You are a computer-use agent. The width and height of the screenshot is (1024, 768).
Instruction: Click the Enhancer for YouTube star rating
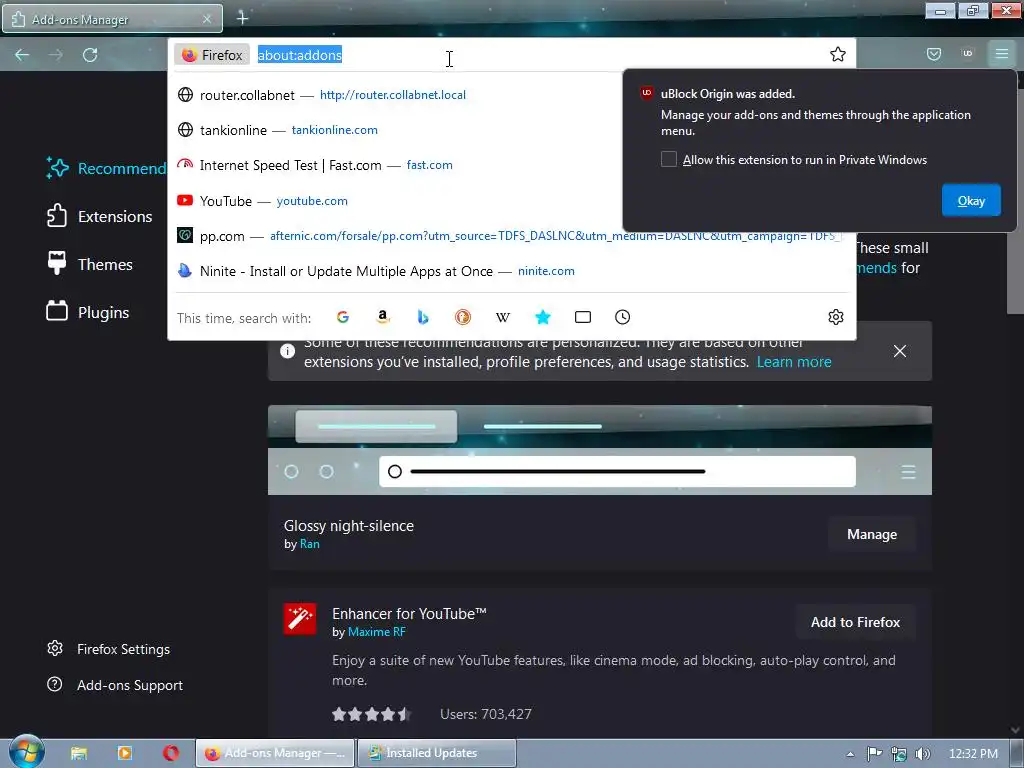click(x=371, y=714)
